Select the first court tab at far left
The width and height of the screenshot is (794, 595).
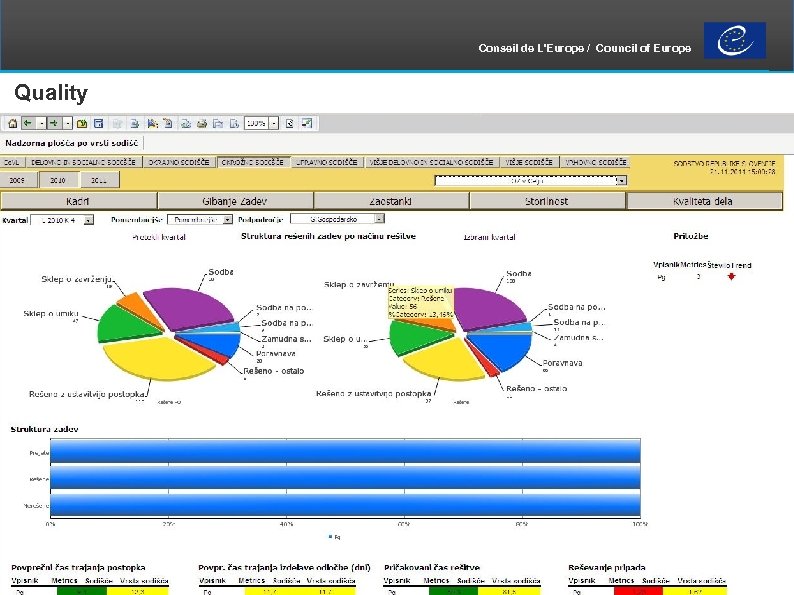tap(12, 162)
